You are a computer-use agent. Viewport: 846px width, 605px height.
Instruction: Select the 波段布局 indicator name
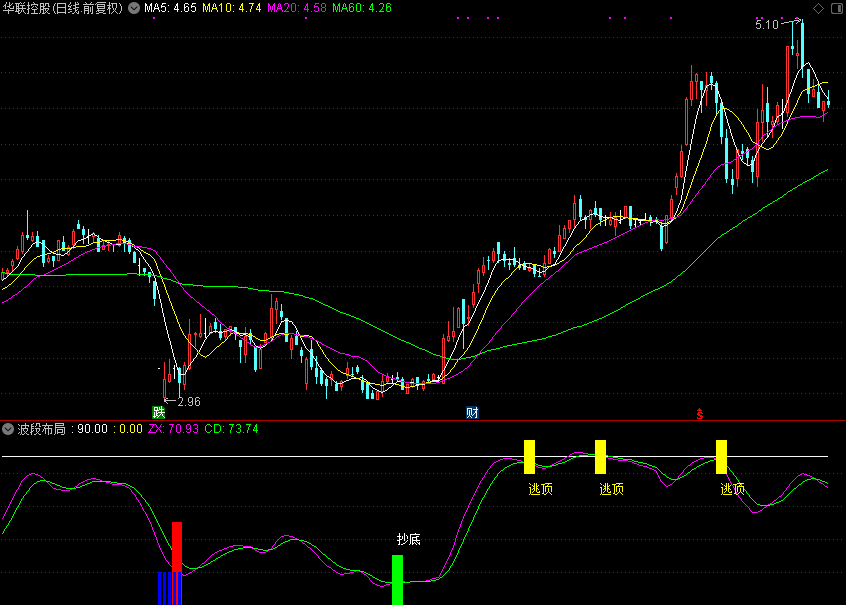(42, 429)
